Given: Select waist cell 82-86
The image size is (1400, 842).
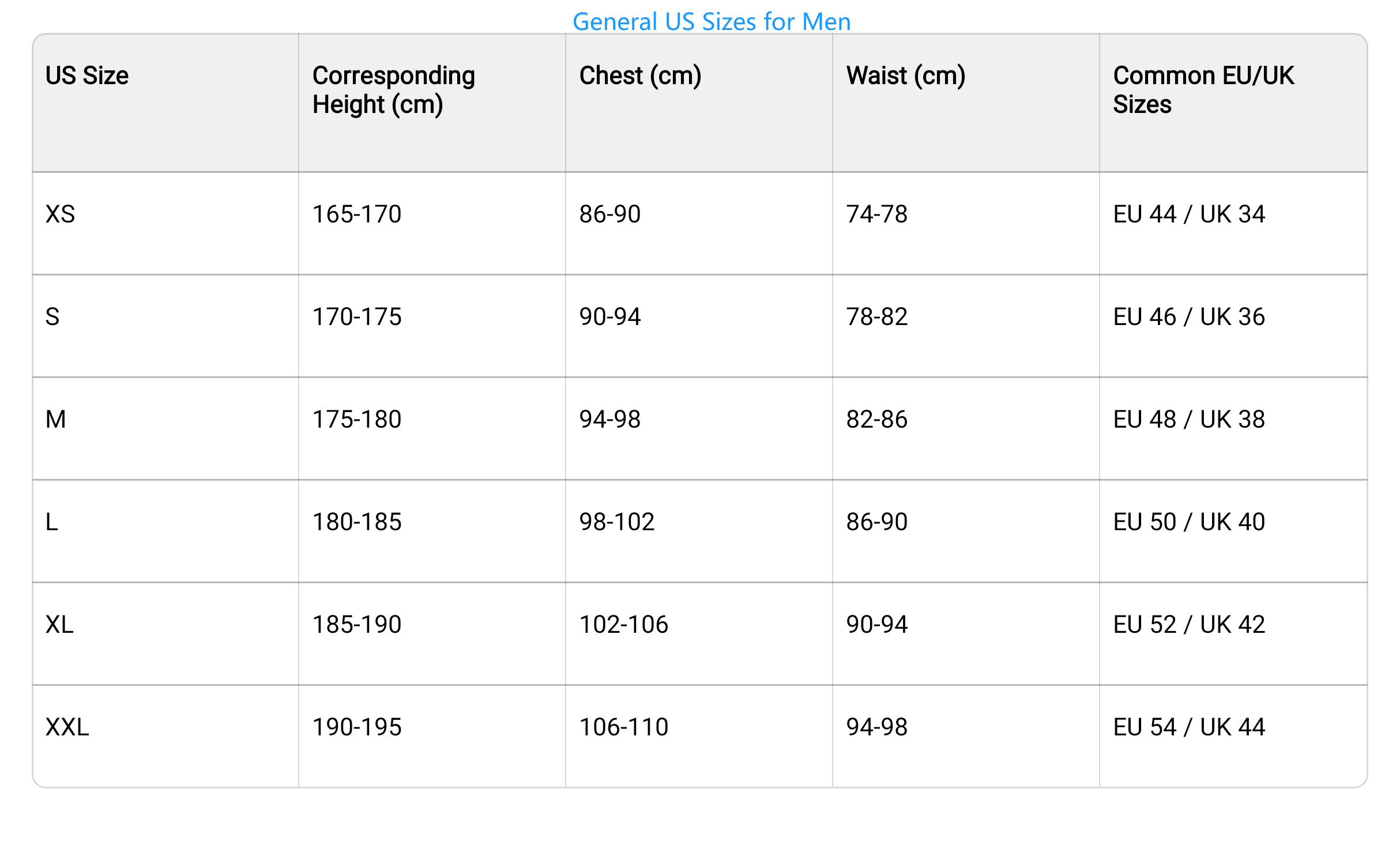Looking at the screenshot, I should click(966, 429).
